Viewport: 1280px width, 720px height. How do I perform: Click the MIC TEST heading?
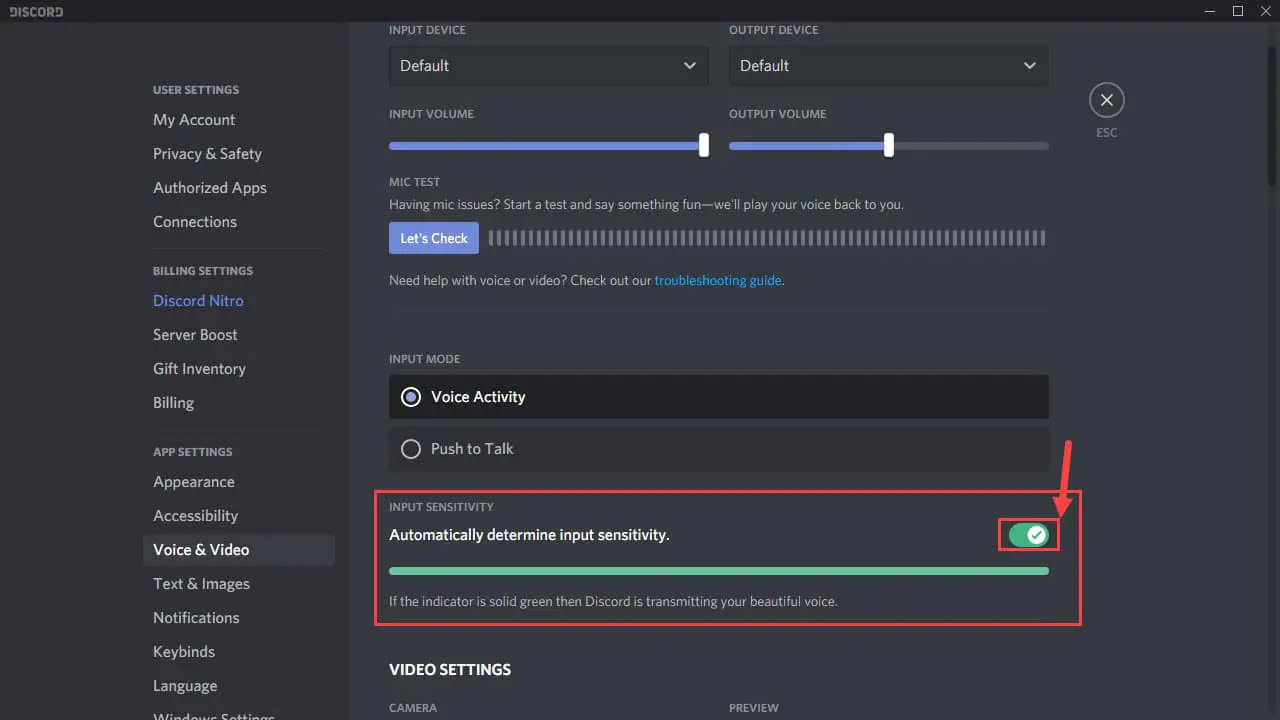pyautogui.click(x=414, y=183)
